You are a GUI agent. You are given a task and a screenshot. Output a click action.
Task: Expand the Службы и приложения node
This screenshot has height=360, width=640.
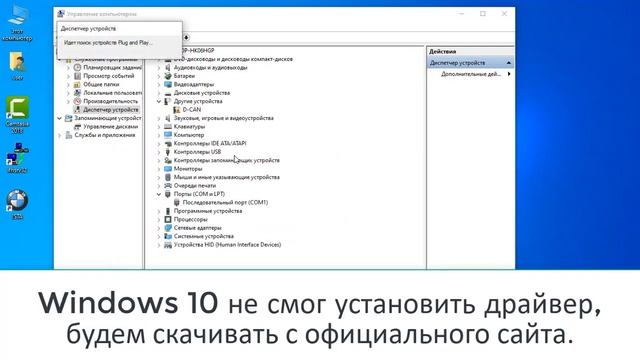[x=60, y=135]
